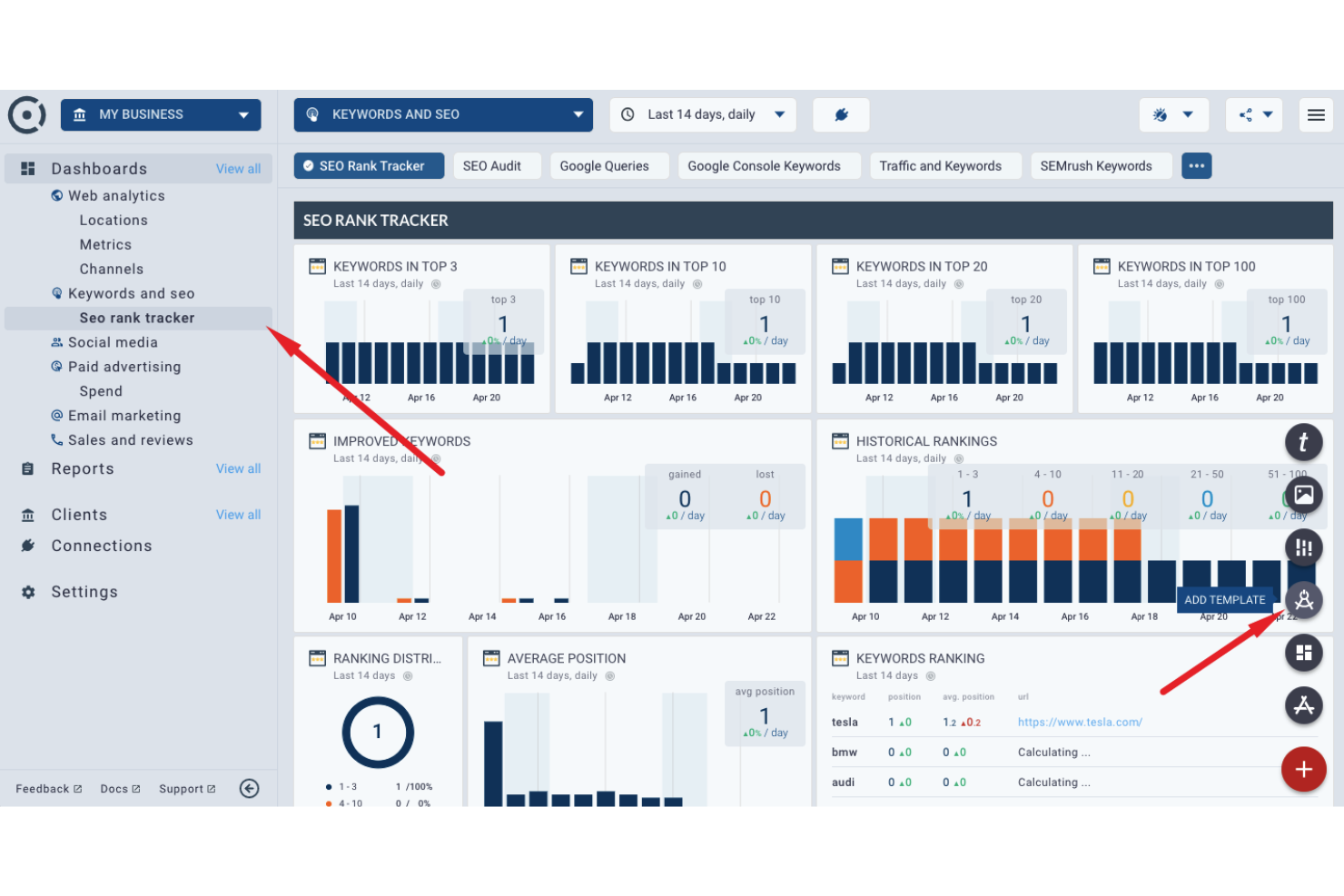Select the text widget icon on right rail
Image resolution: width=1344 pixels, height=896 pixels.
click(x=1304, y=442)
